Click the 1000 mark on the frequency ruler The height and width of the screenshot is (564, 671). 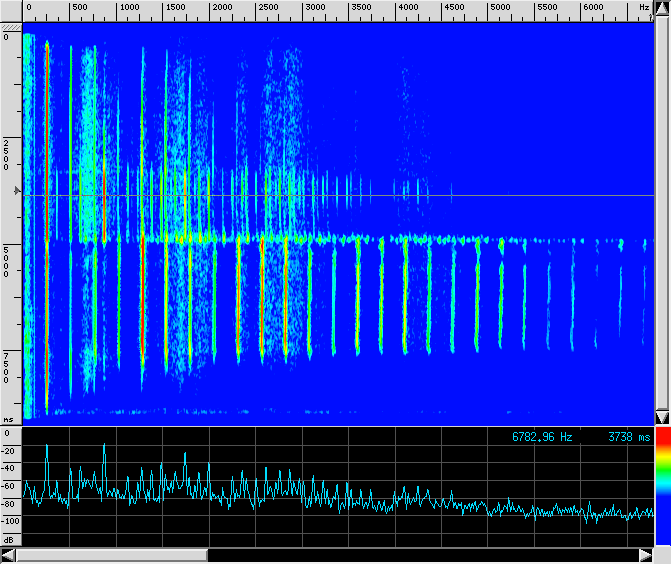pyautogui.click(x=128, y=8)
